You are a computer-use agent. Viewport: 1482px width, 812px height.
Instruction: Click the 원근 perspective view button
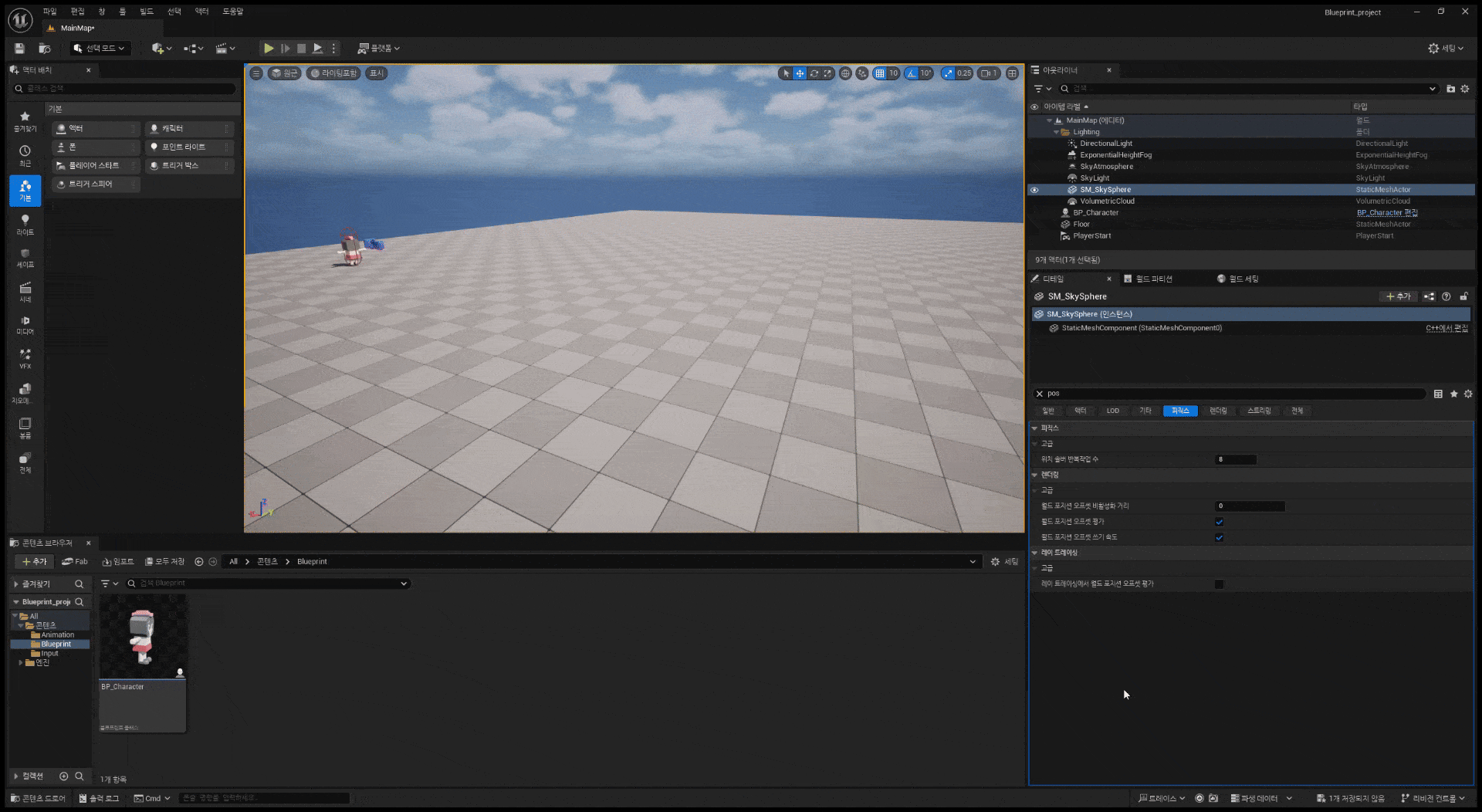pos(284,73)
